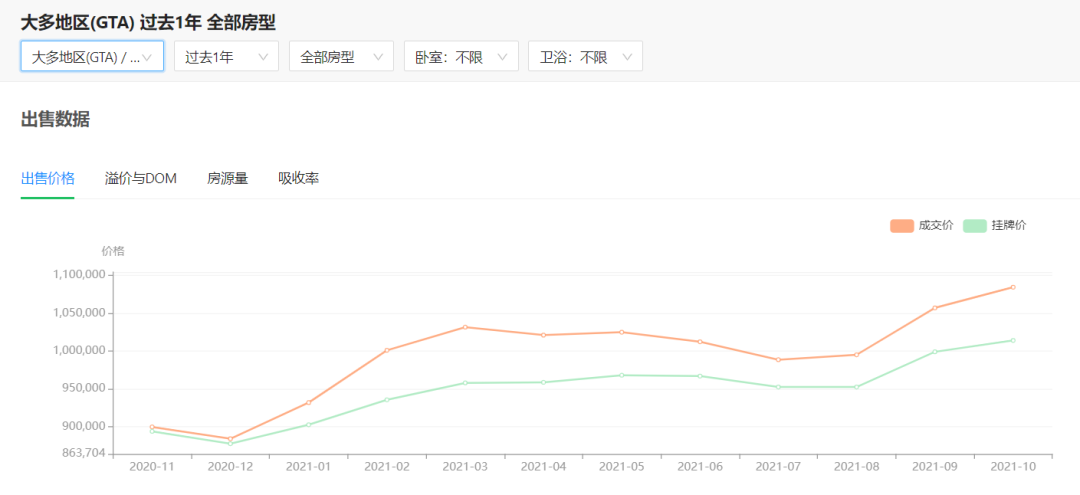Click the green 挂牌价 legend color swatch
The image size is (1080, 495).
975,226
